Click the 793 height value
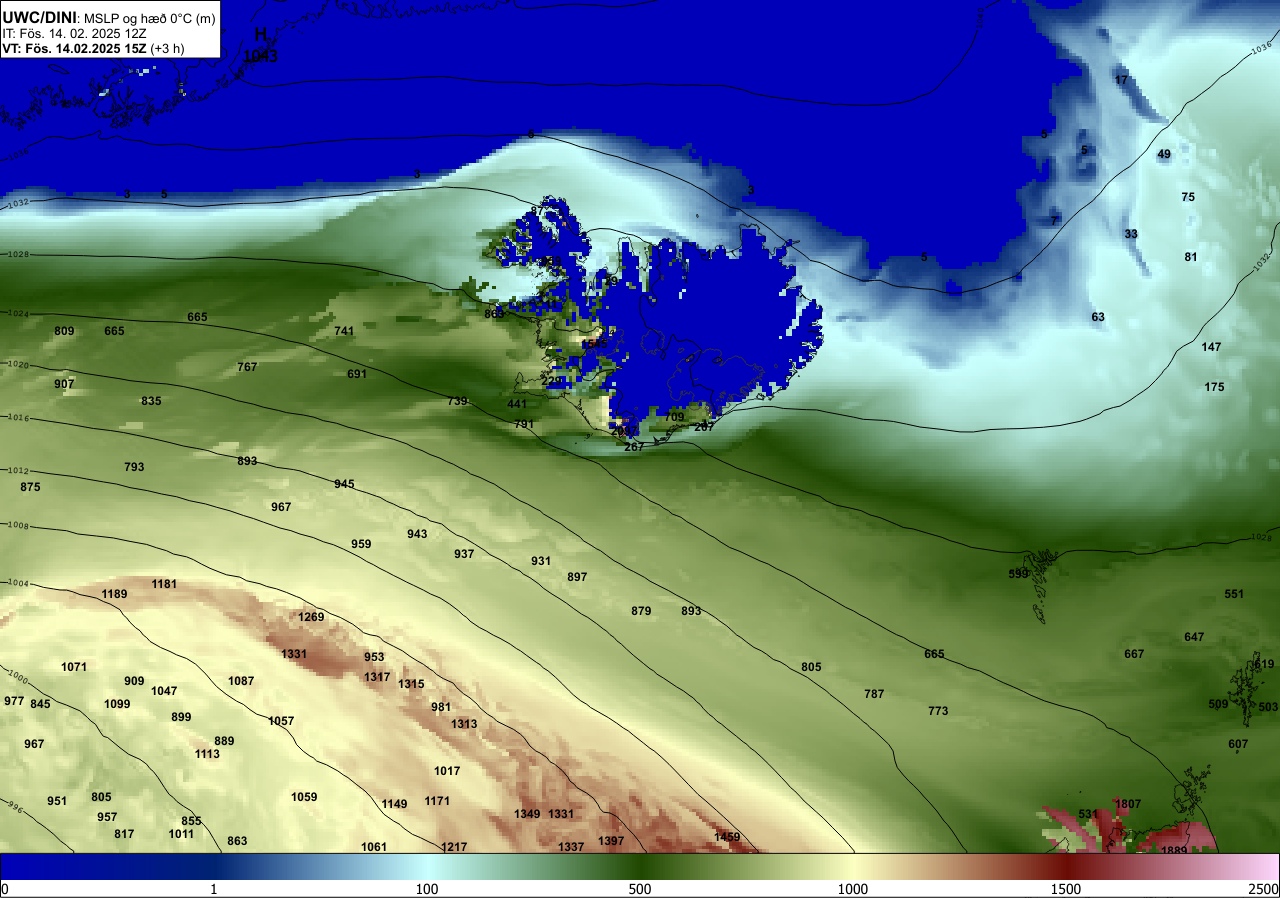This screenshot has width=1280, height=898. coord(134,467)
